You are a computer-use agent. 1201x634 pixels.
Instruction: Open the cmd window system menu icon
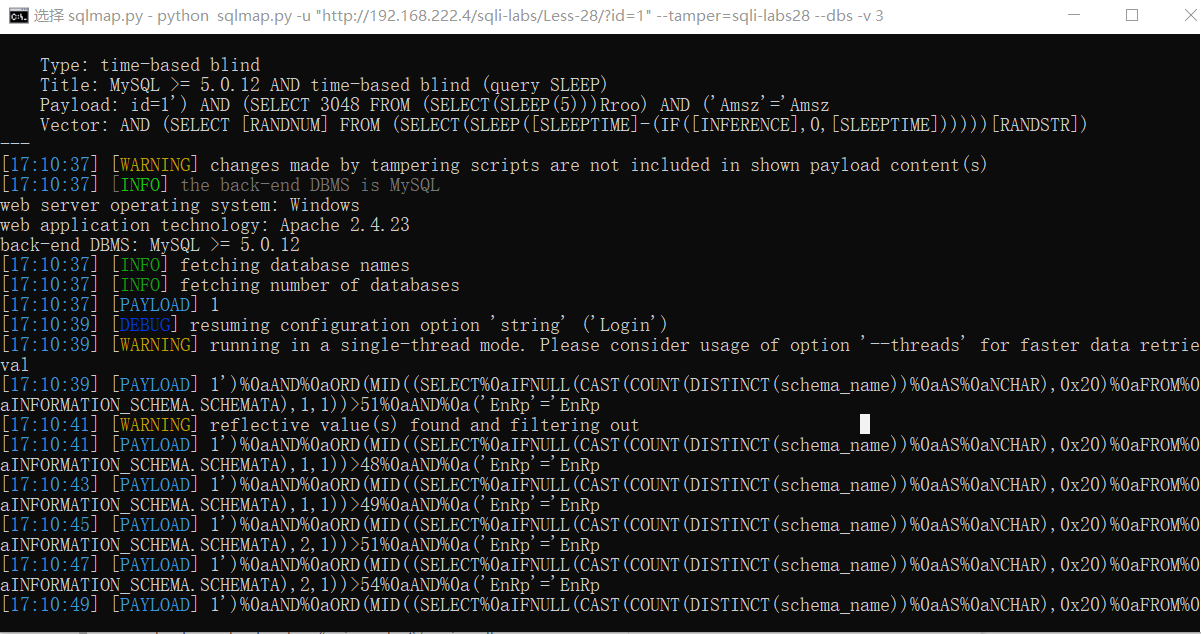[17, 16]
